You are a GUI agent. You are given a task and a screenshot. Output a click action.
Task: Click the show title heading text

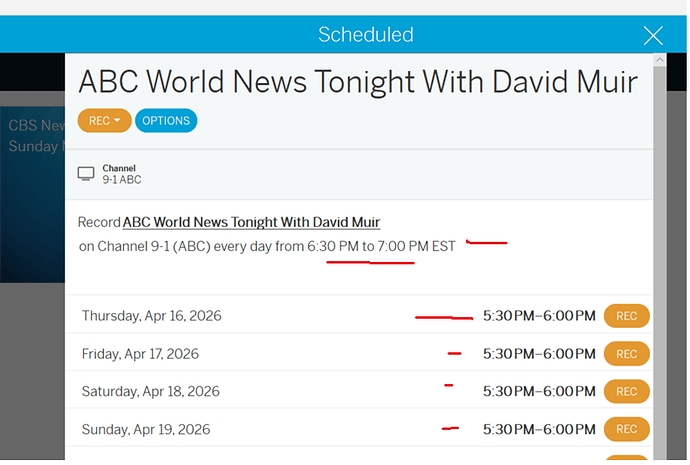click(x=358, y=82)
